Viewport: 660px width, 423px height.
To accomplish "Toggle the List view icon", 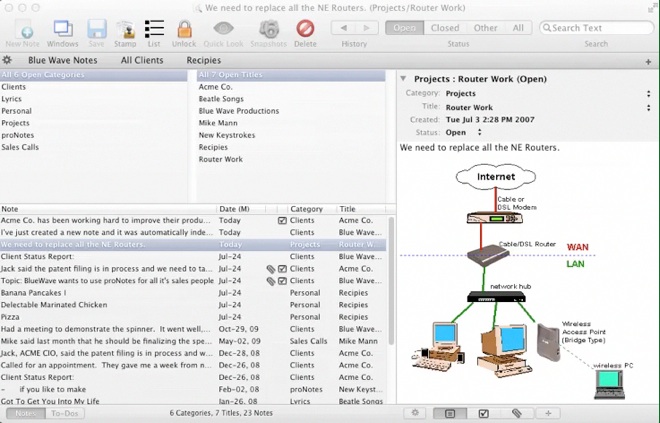I will click(154, 29).
